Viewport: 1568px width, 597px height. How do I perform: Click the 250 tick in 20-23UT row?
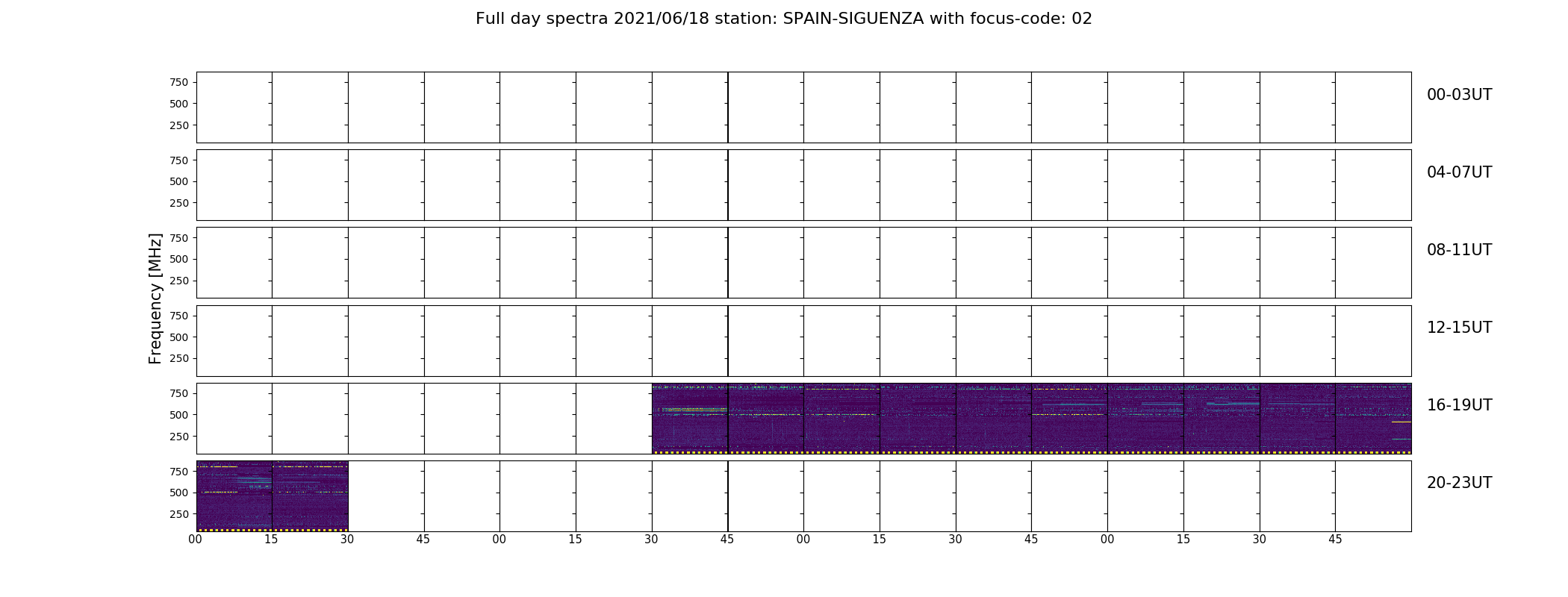pyautogui.click(x=179, y=514)
